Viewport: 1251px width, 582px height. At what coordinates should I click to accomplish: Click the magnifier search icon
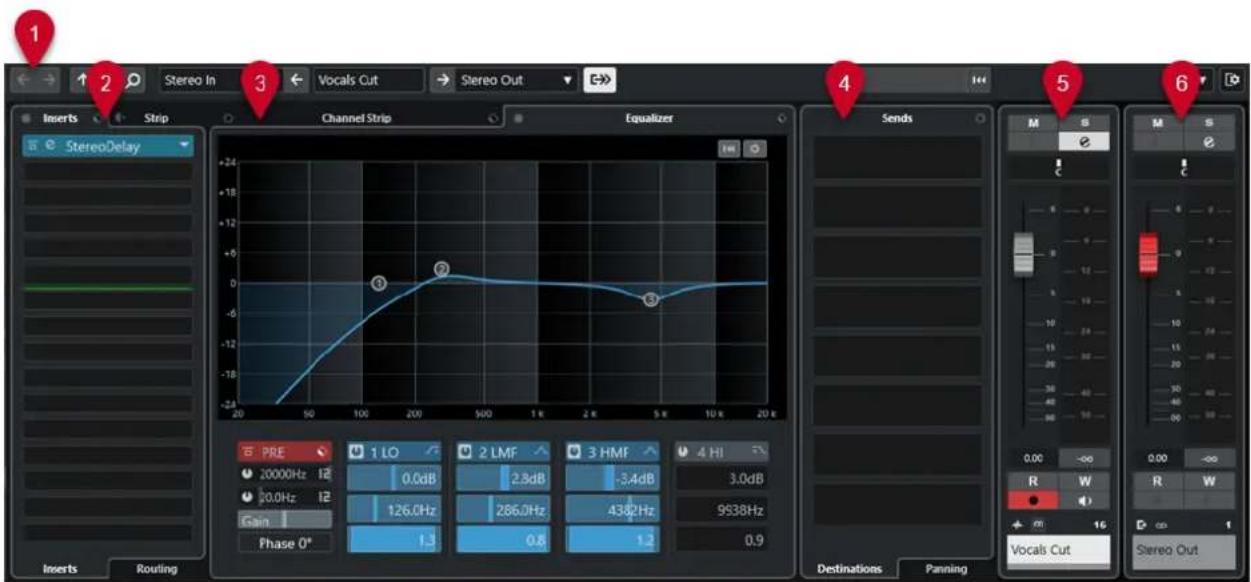(132, 80)
